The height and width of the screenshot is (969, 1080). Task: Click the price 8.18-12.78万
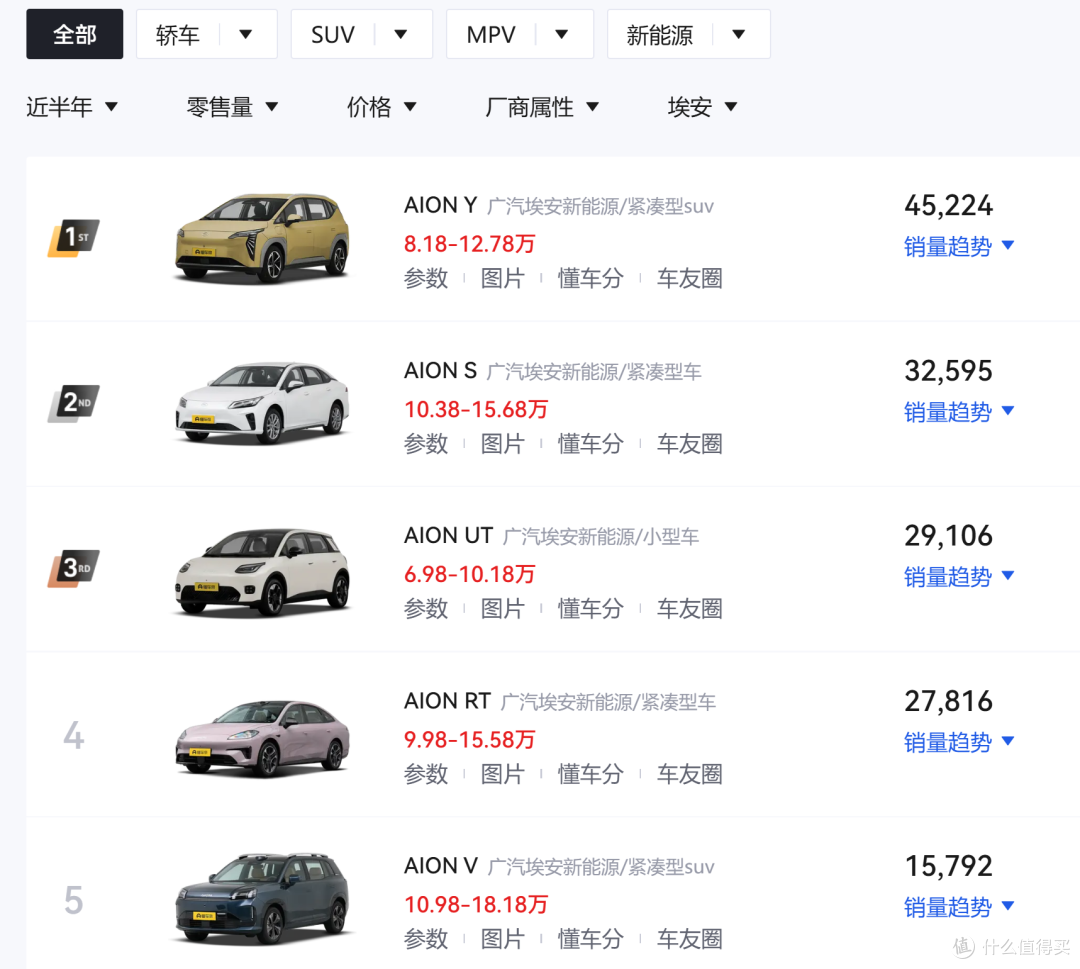point(470,244)
